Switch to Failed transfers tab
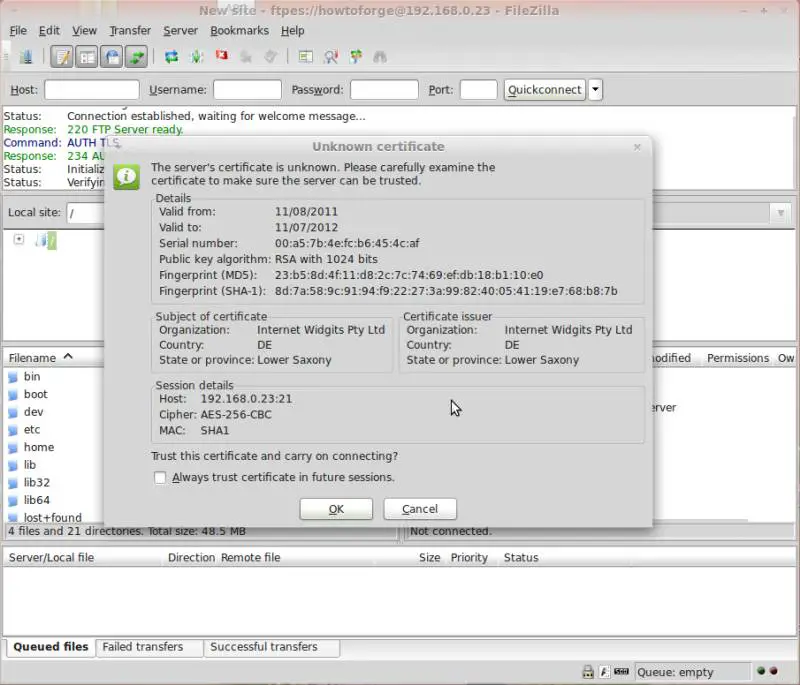 point(149,647)
